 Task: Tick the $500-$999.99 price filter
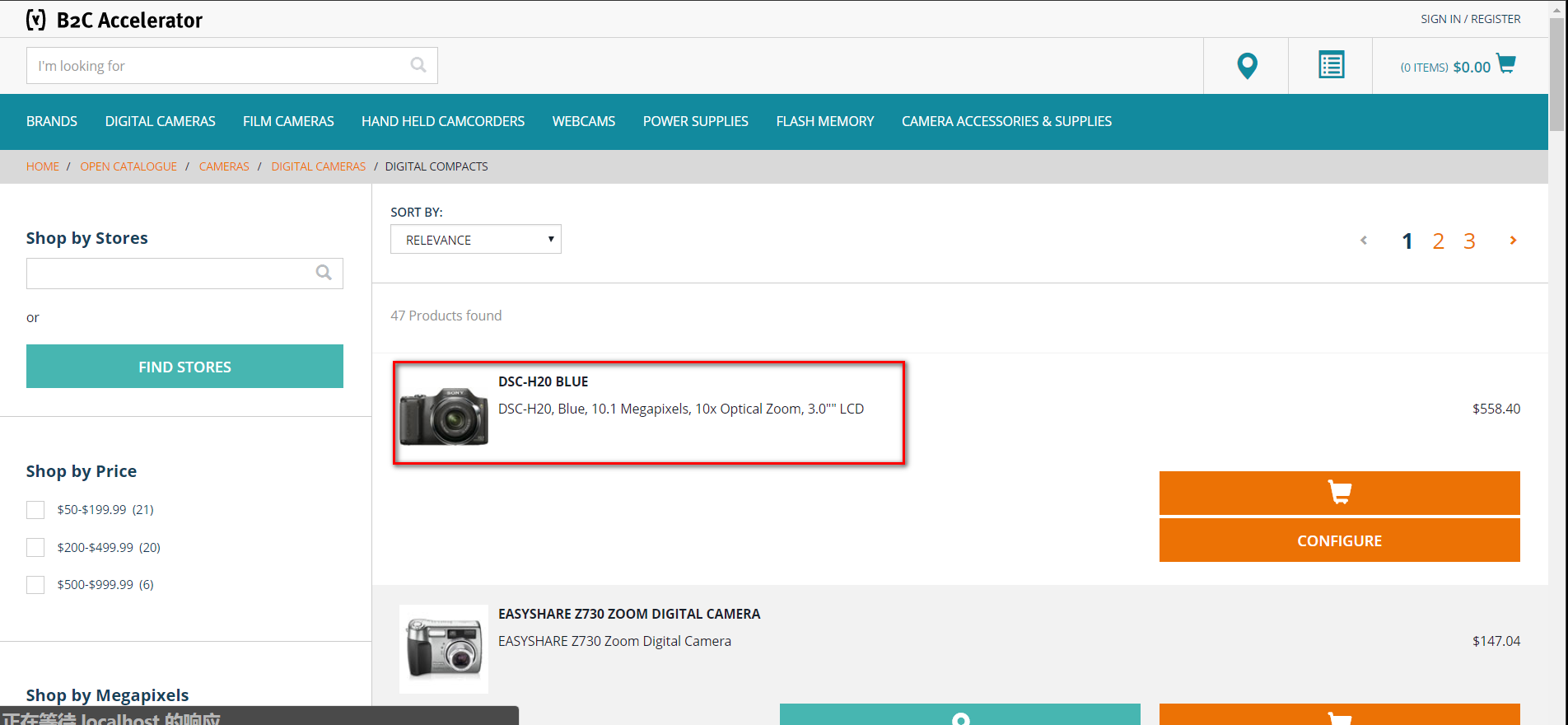point(35,585)
